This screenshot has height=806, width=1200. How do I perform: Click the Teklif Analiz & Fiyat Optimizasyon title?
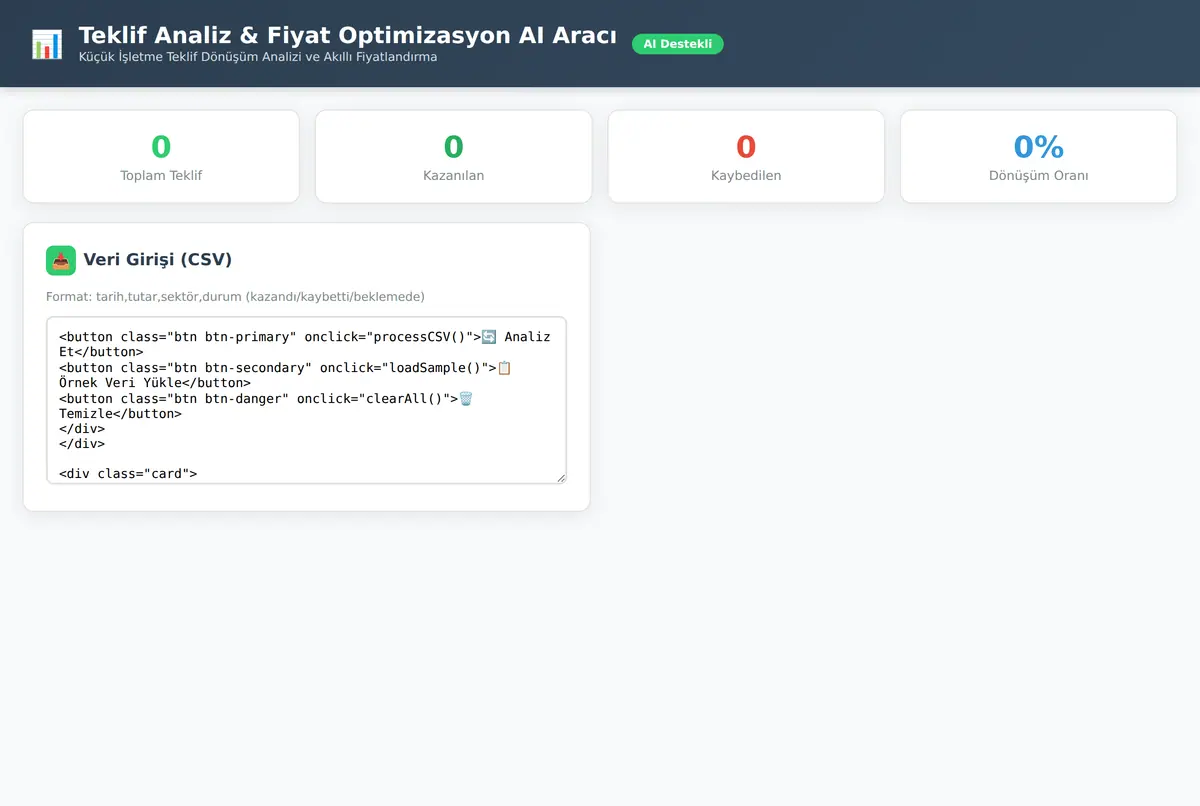pos(348,35)
